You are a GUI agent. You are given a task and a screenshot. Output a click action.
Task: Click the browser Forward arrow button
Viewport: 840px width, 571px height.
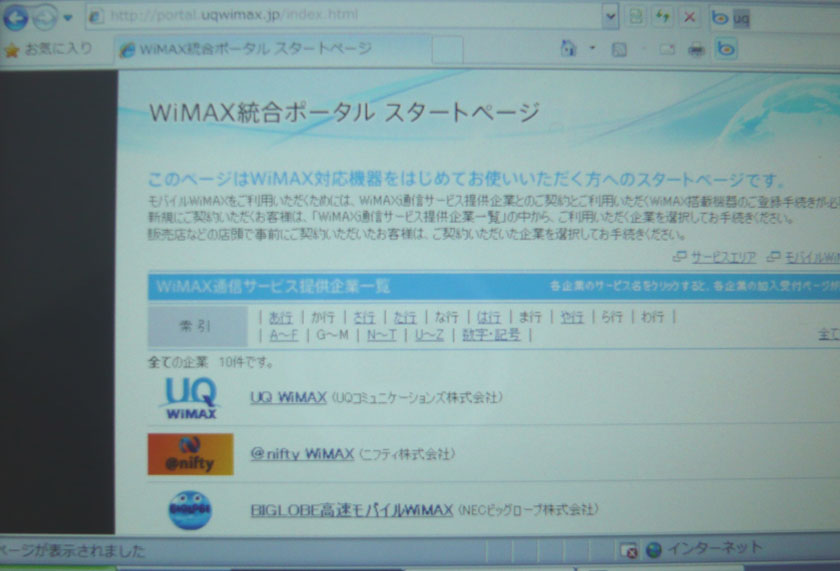44,19
